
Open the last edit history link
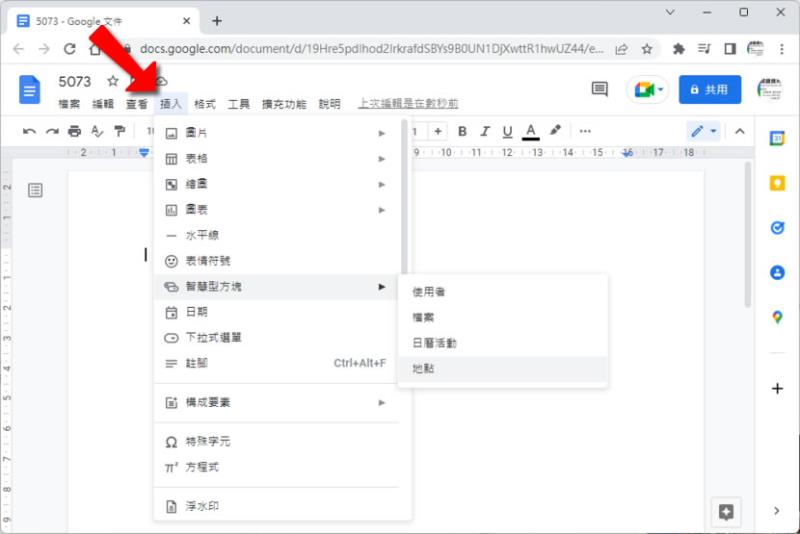click(x=408, y=104)
